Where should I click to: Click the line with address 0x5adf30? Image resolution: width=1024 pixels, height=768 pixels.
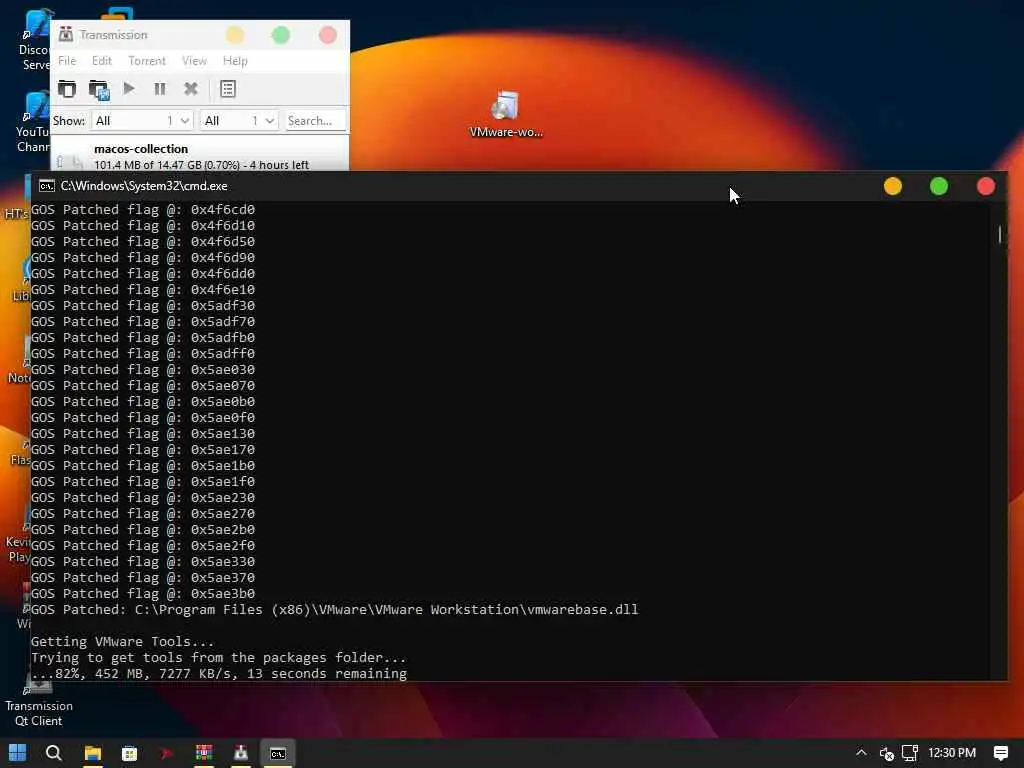click(143, 306)
